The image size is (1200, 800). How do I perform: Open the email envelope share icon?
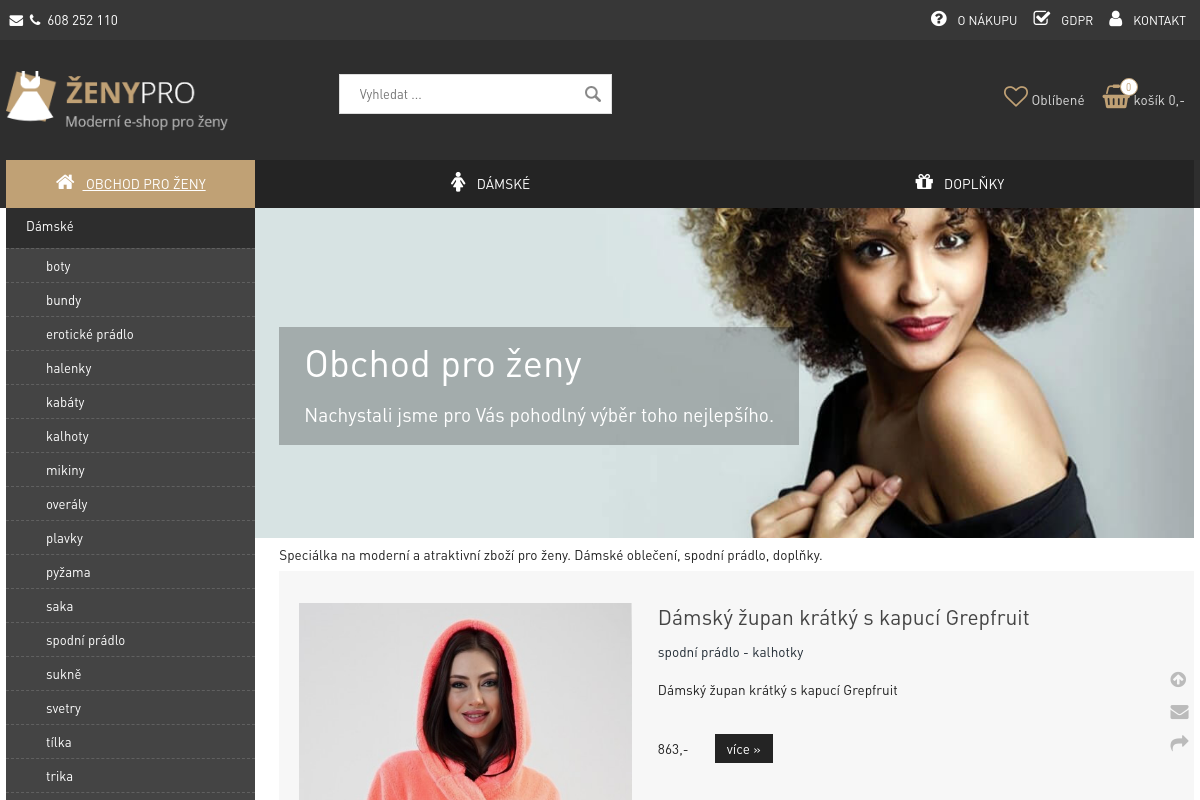click(1178, 711)
